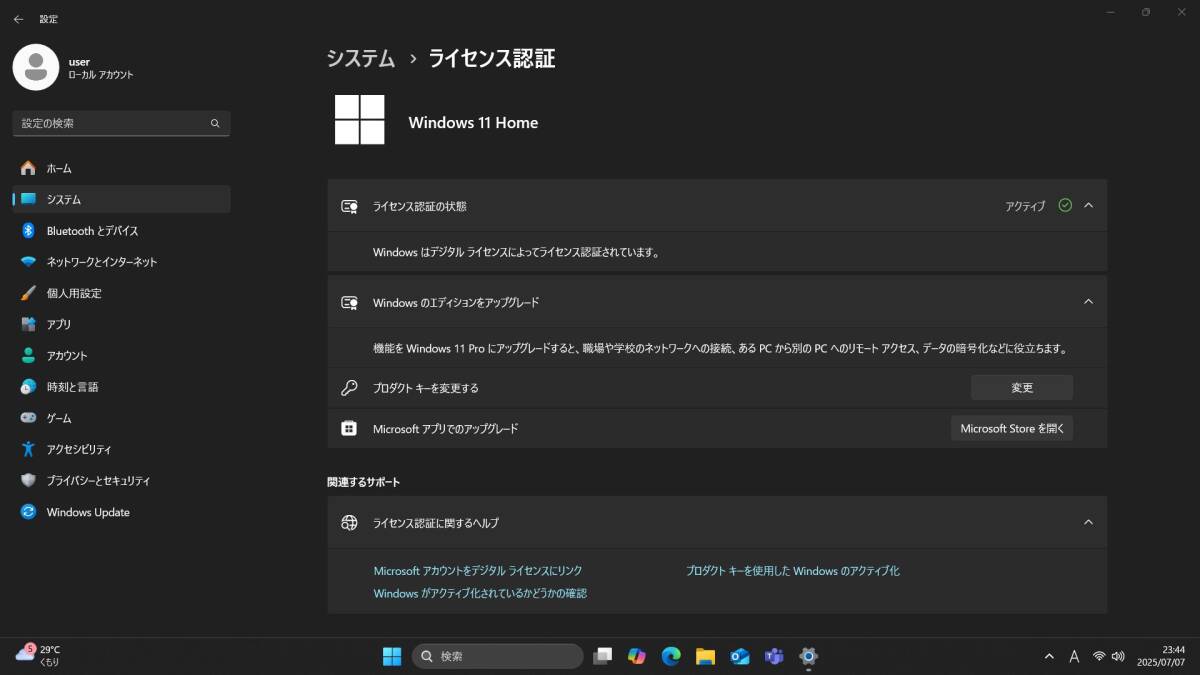The height and width of the screenshot is (675, 1200).
Task: Open the weather widget showing 29°C
Action: 39,655
